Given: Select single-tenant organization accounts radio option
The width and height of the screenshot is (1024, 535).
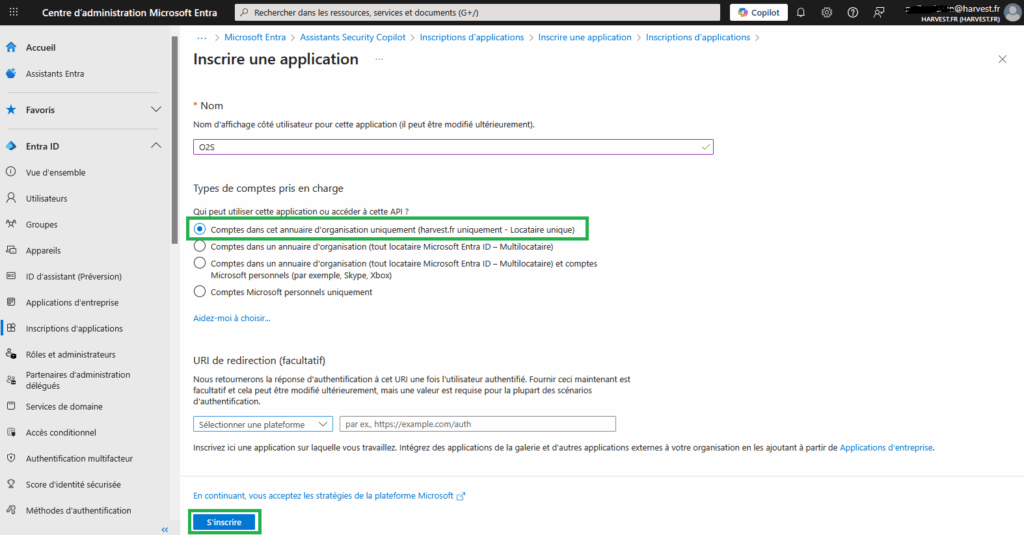Looking at the screenshot, I should 201,229.
